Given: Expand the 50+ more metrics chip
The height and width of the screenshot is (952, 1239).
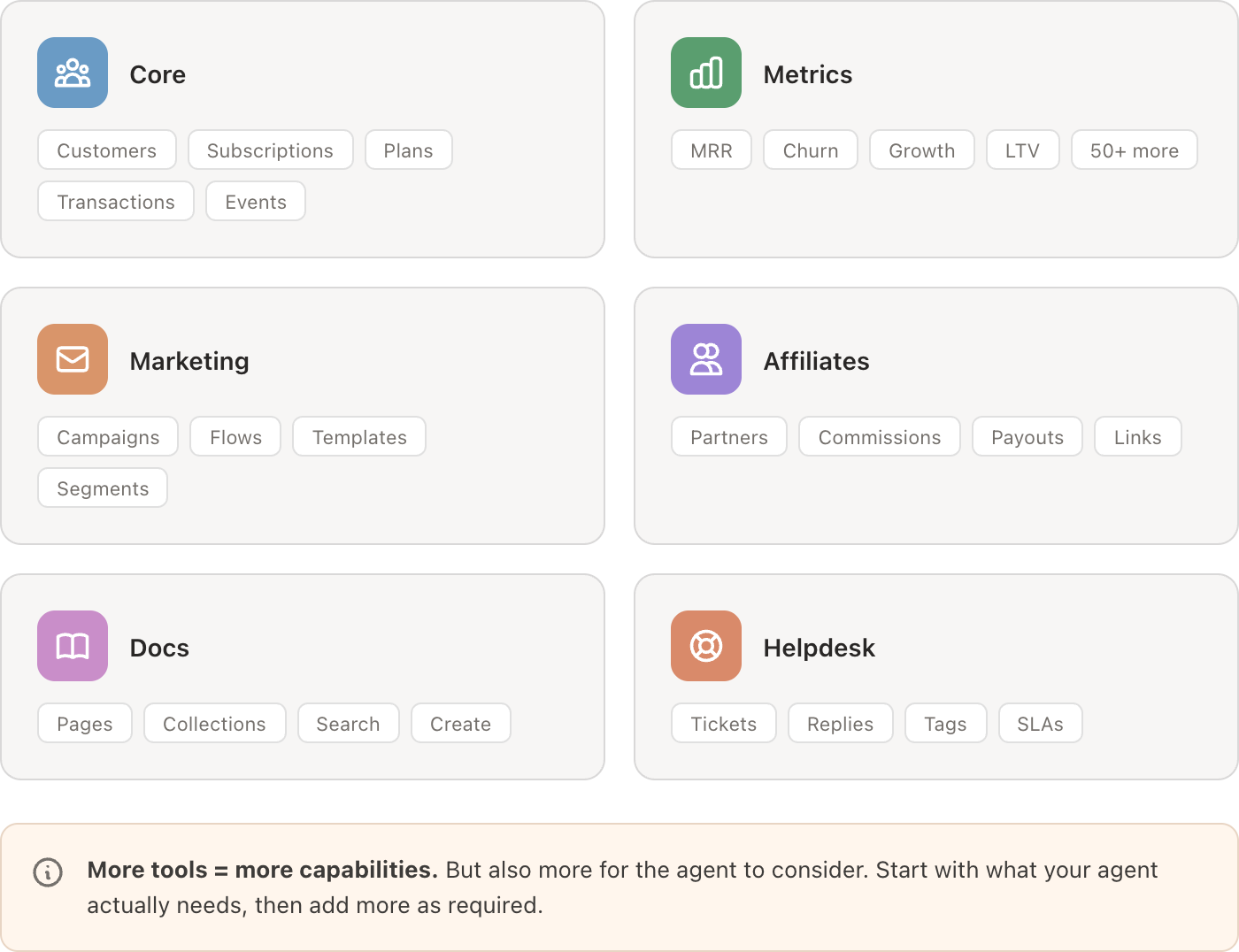Looking at the screenshot, I should coord(1134,150).
